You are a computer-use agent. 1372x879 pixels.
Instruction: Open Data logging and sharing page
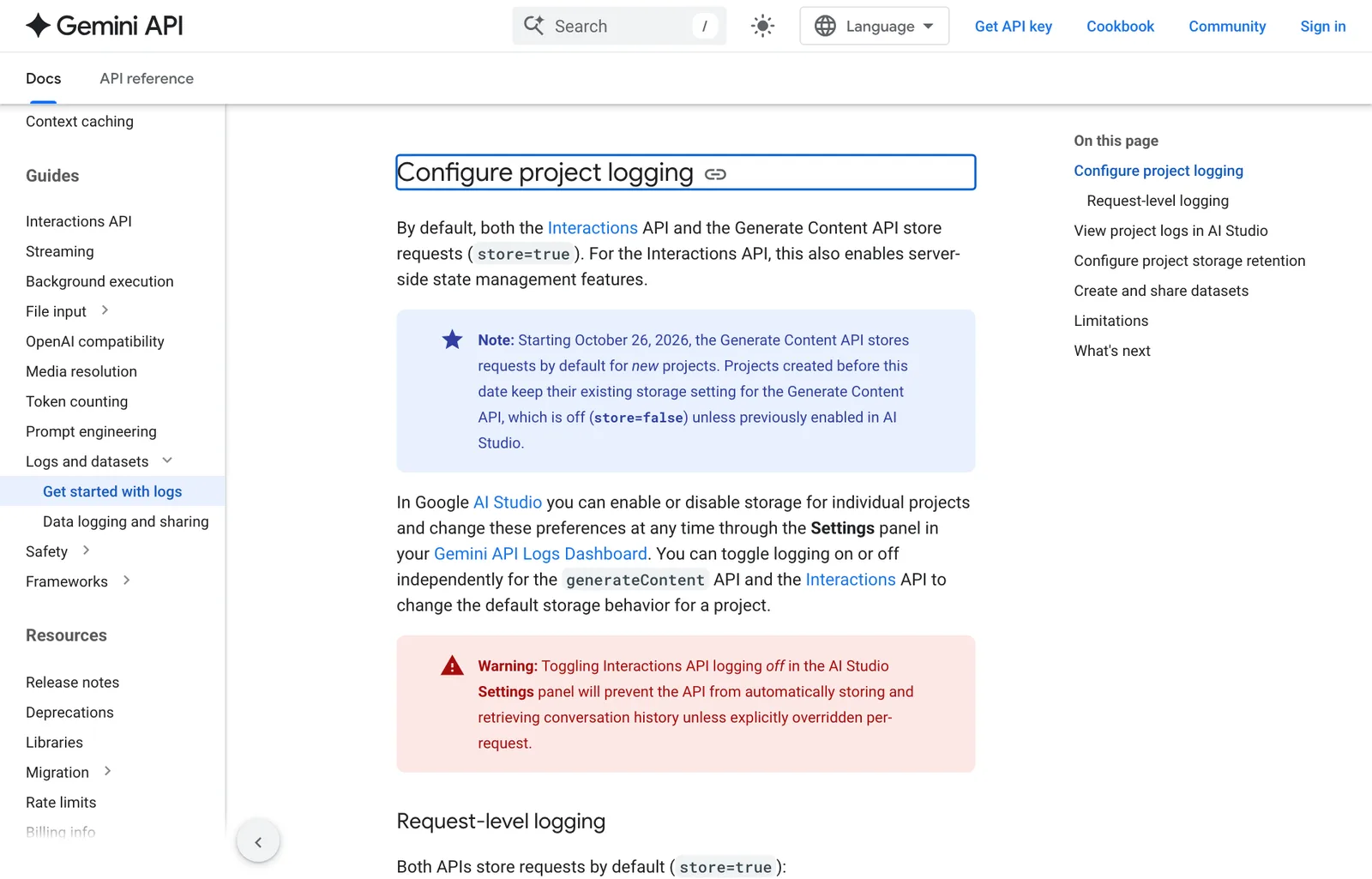[126, 521]
